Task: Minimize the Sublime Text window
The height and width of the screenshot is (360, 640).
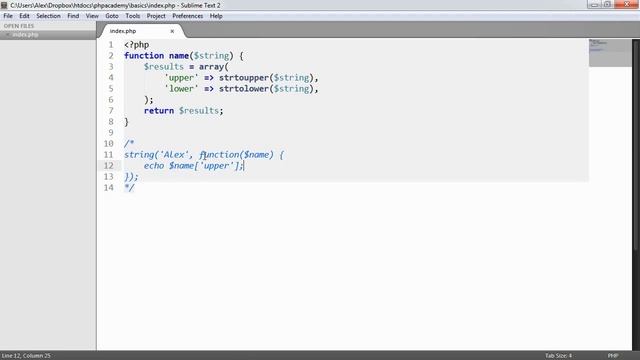Action: pyautogui.click(x=594, y=4)
